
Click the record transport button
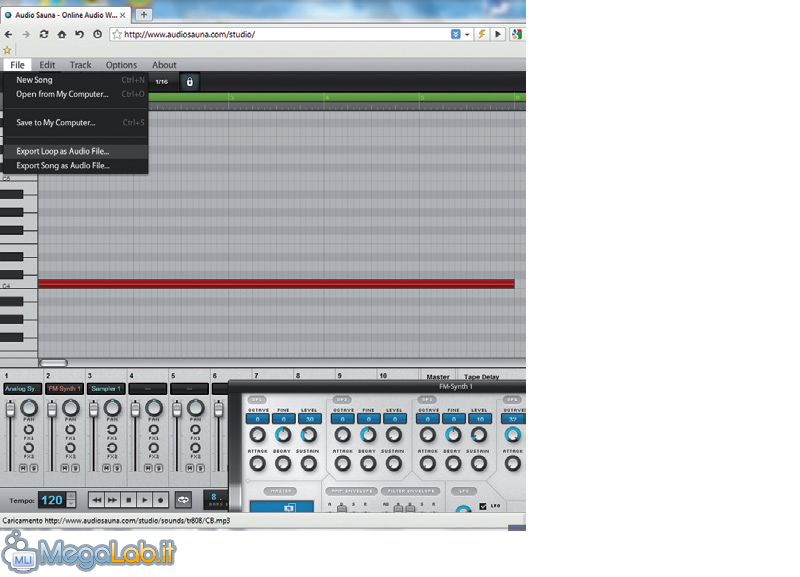tap(161, 500)
